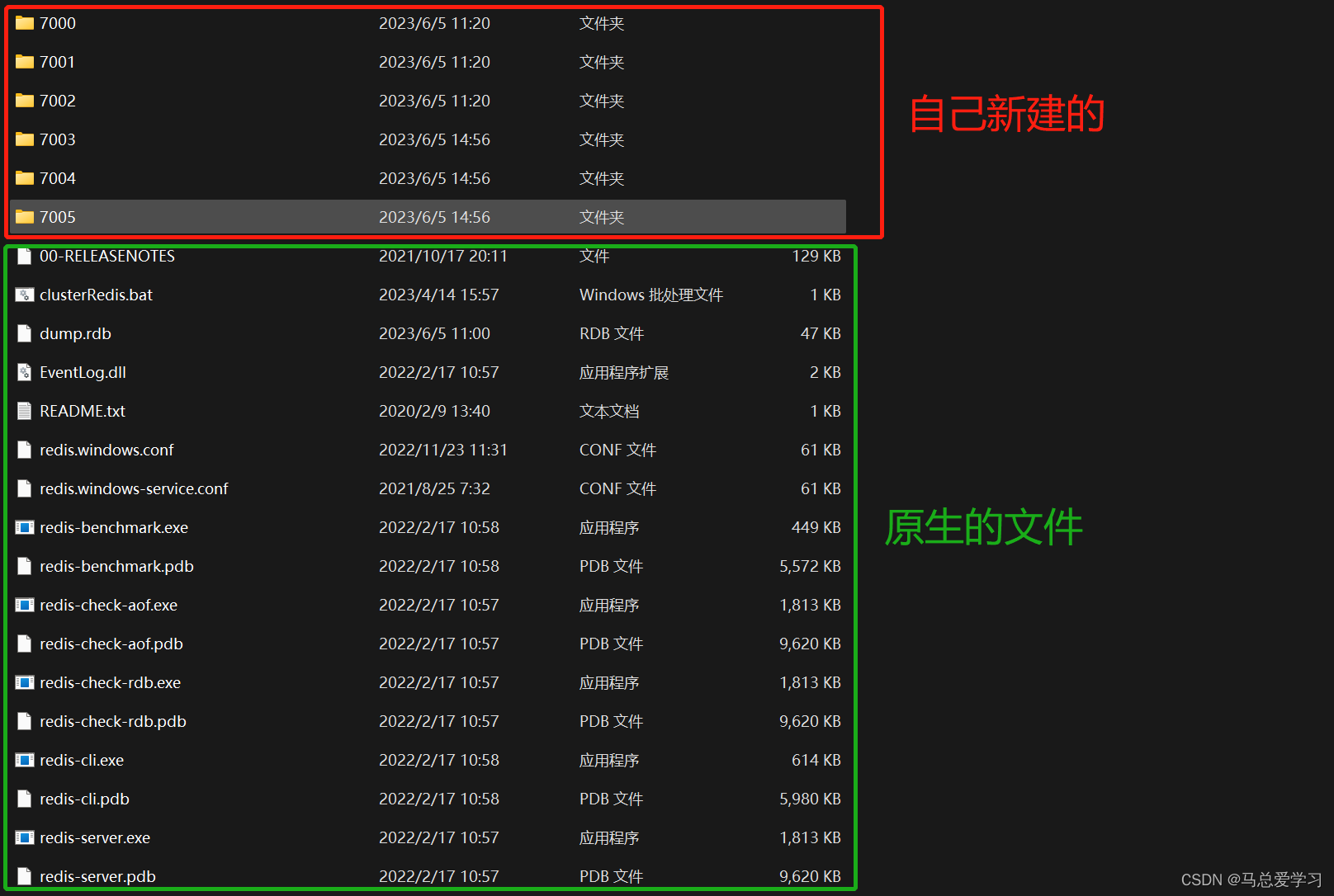The width and height of the screenshot is (1334, 896).
Task: Click the redis-check-aof.pdb file icon
Action: click(25, 644)
